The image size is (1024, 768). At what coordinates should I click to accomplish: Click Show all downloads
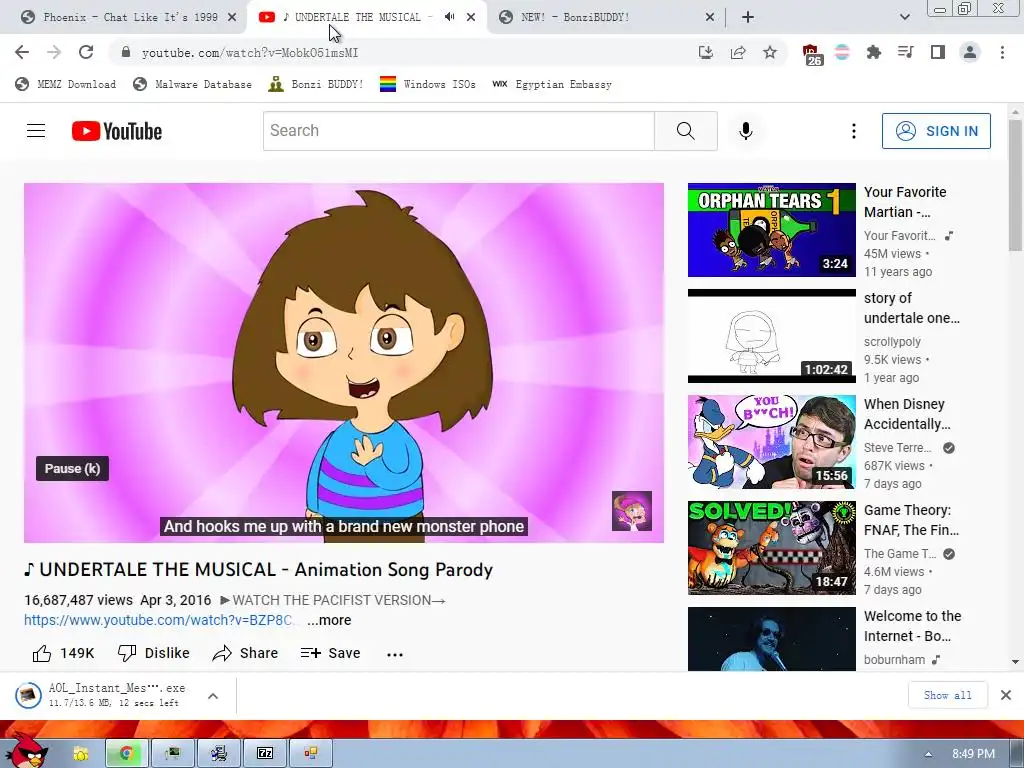948,695
